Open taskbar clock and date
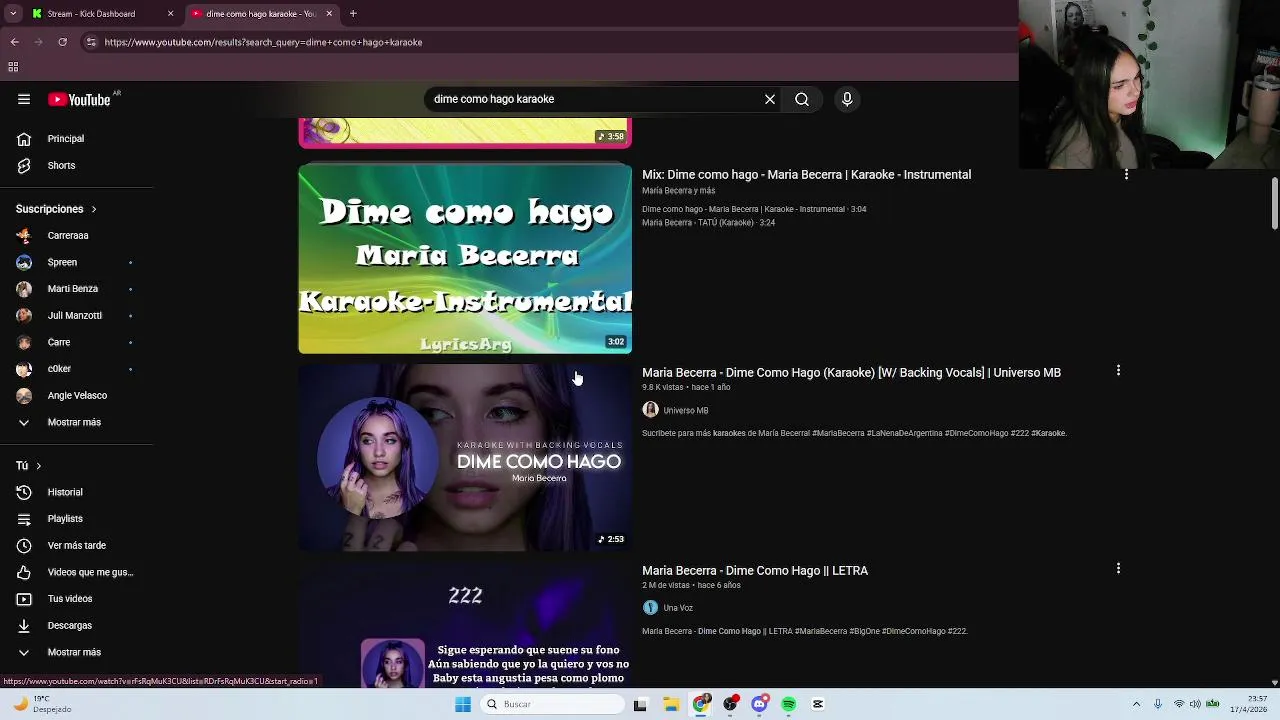 pos(1250,704)
